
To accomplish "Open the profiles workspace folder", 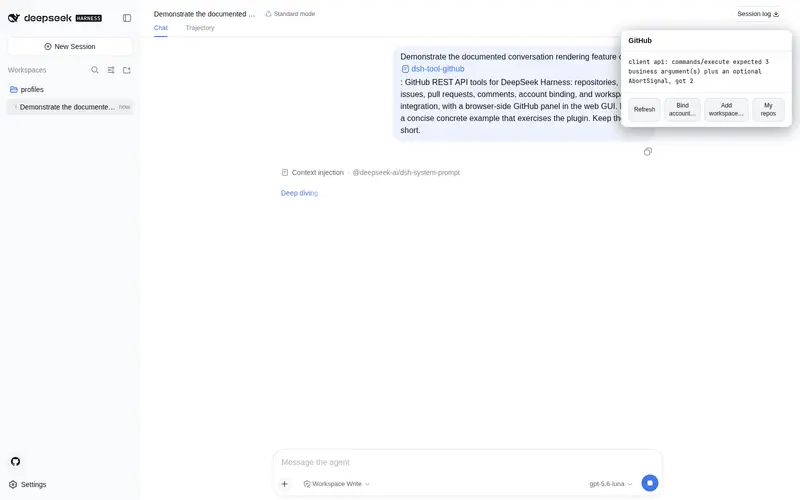I will [x=70, y=89].
